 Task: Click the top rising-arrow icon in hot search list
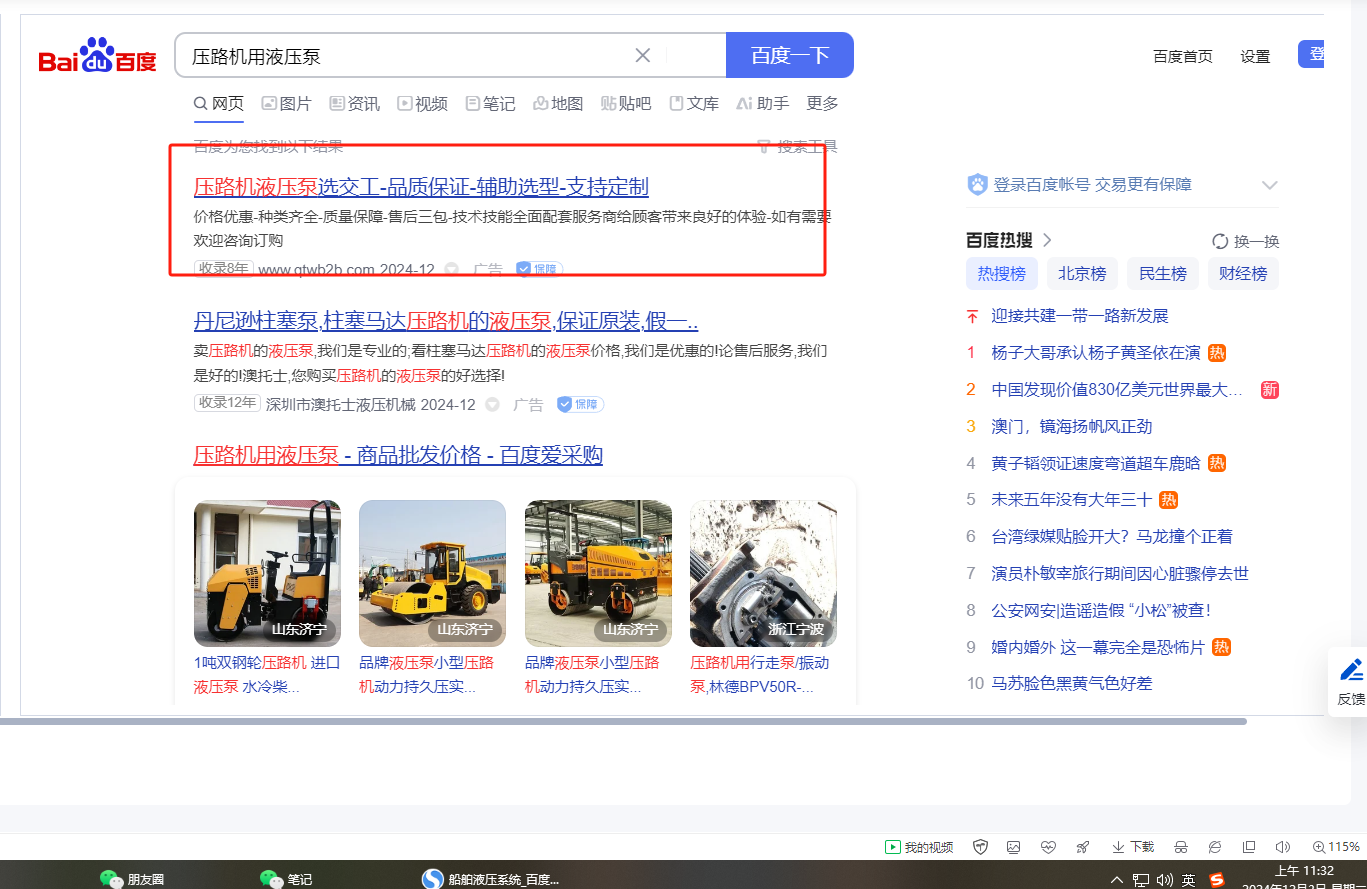972,316
